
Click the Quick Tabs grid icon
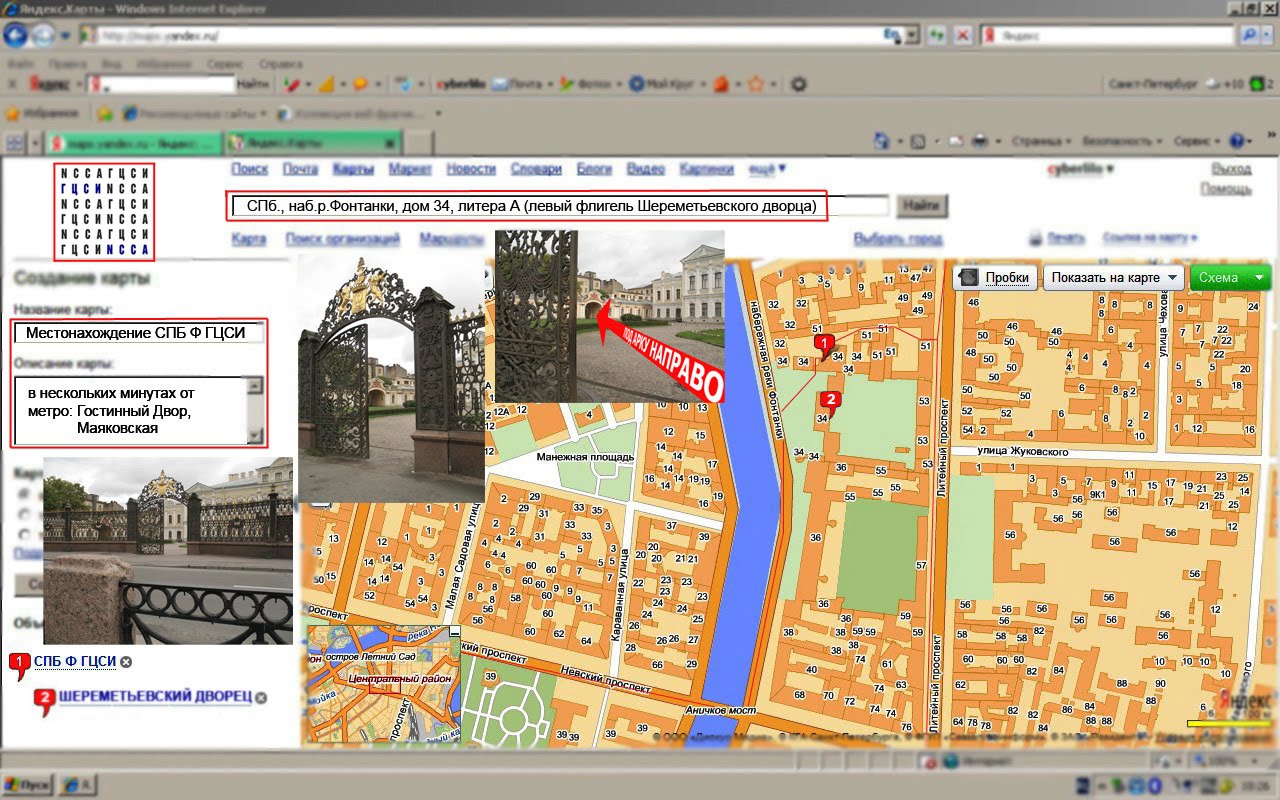pyautogui.click(x=15, y=141)
